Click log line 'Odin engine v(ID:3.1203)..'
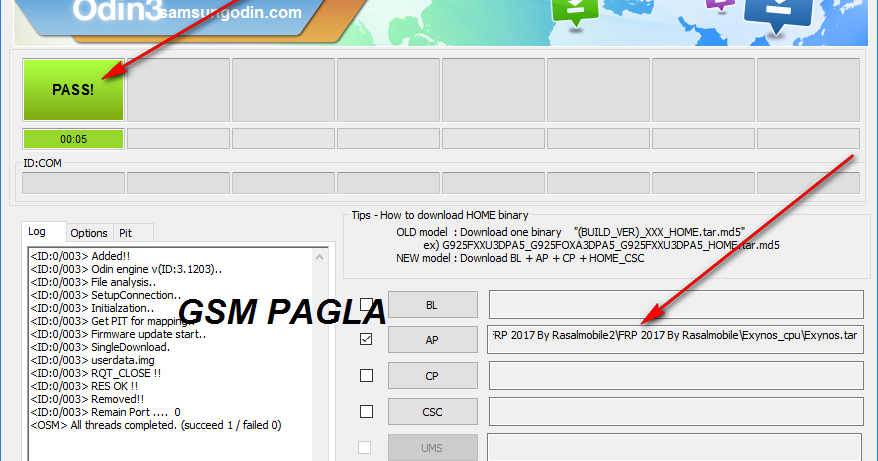878x461 pixels. [x=126, y=269]
